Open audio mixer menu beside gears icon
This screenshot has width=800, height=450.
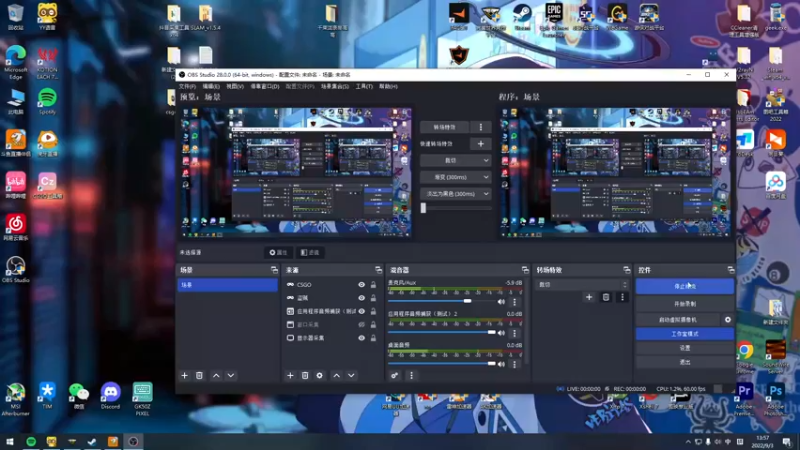pyautogui.click(x=412, y=376)
